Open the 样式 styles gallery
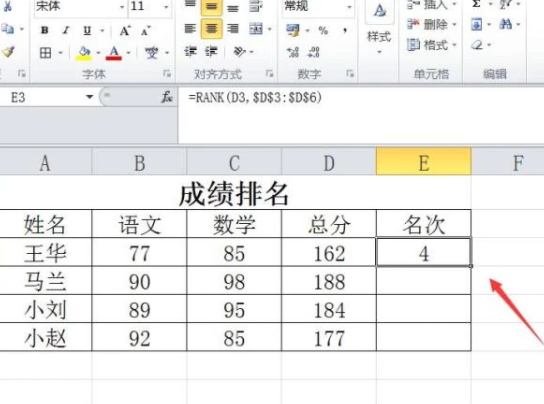The width and height of the screenshot is (544, 404). tap(379, 28)
